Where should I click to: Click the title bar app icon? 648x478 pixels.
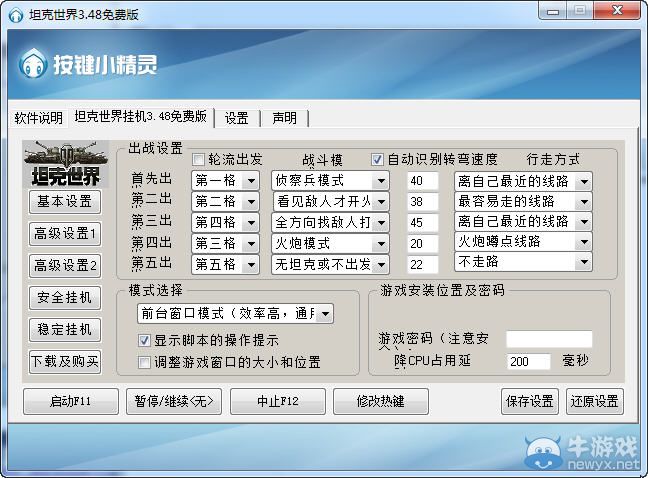[16, 15]
